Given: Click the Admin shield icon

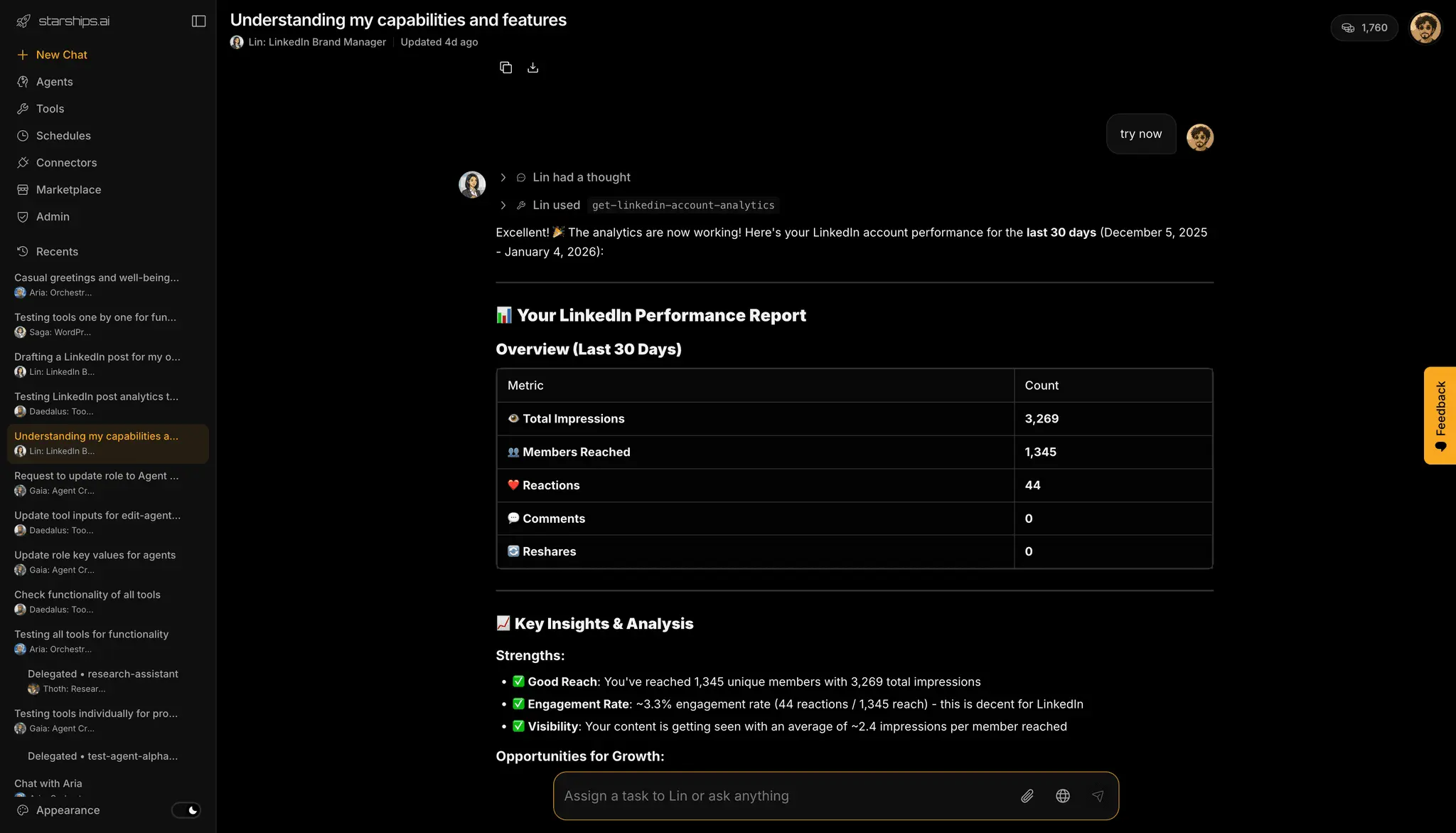Looking at the screenshot, I should point(23,217).
